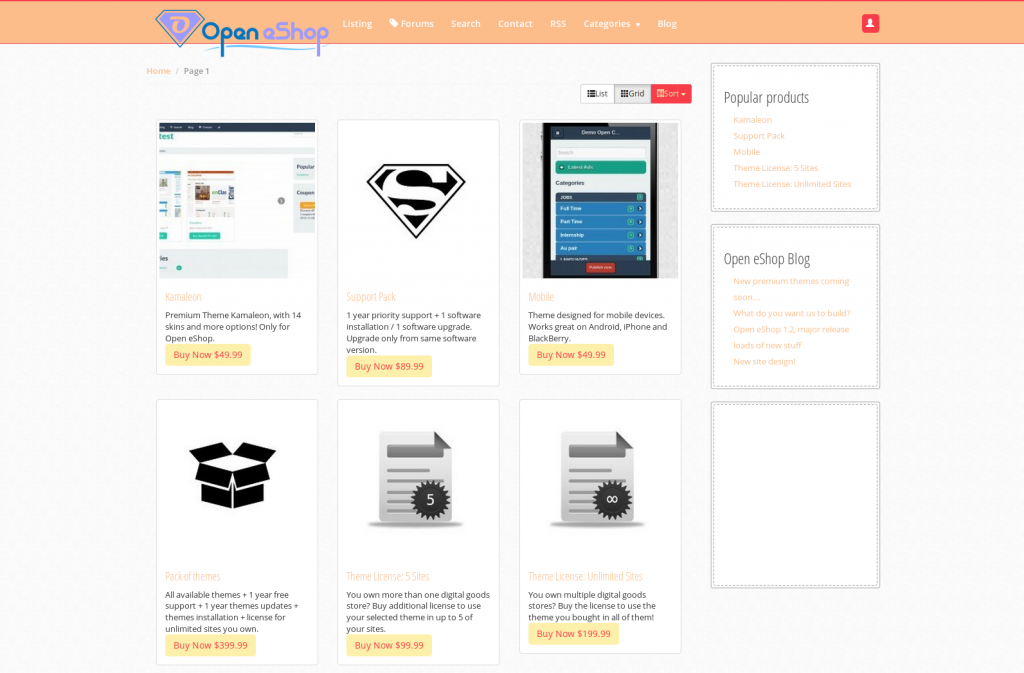Open blog post What do you want us to build?
The image size is (1024, 673).
point(792,313)
